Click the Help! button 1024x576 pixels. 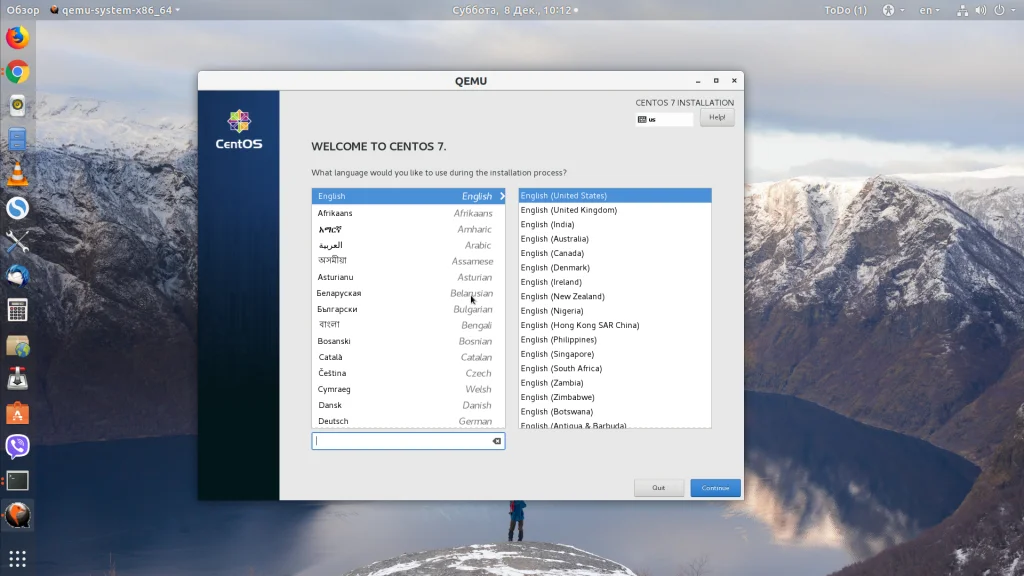pyautogui.click(x=717, y=118)
